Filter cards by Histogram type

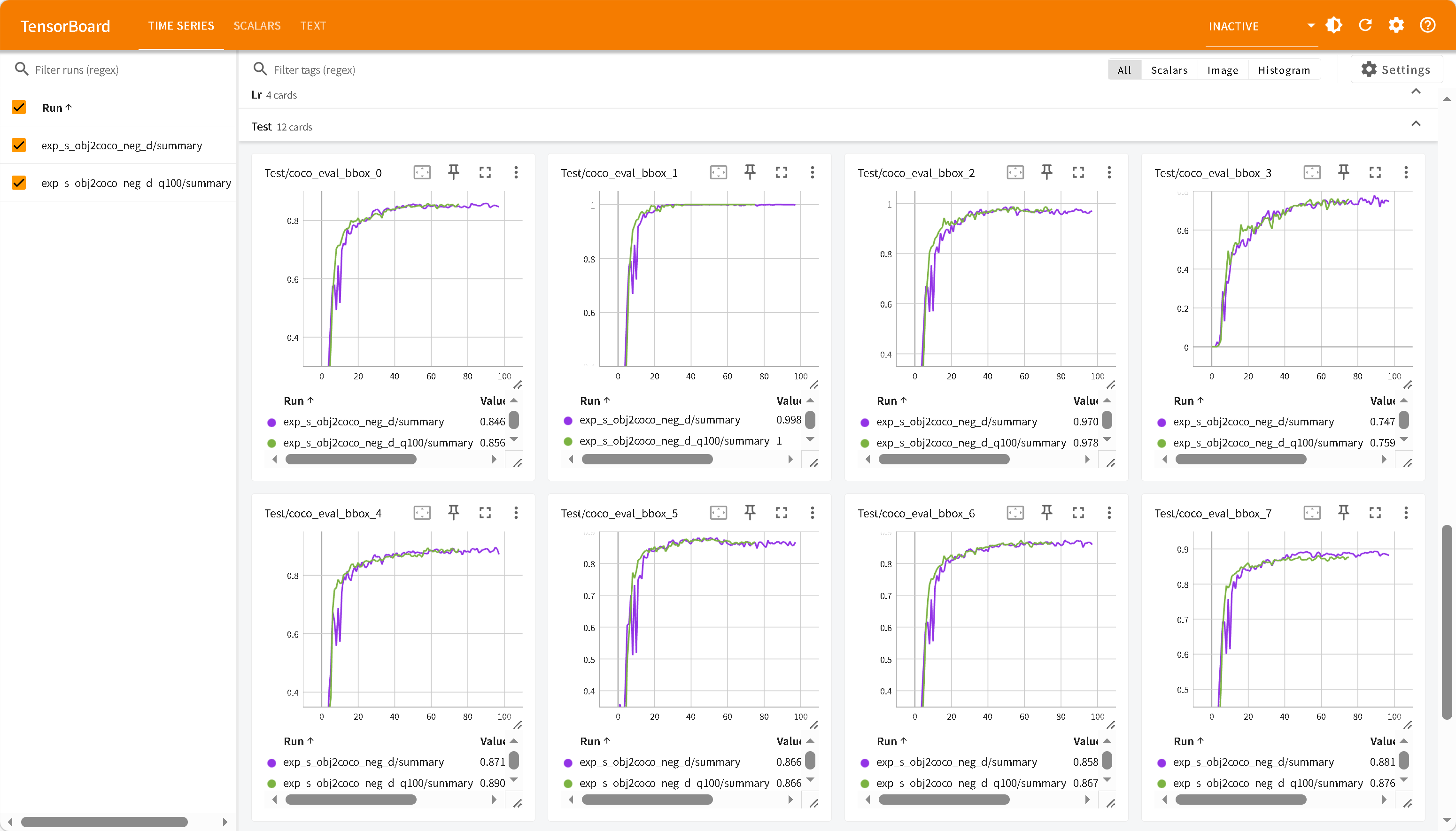(x=1284, y=70)
